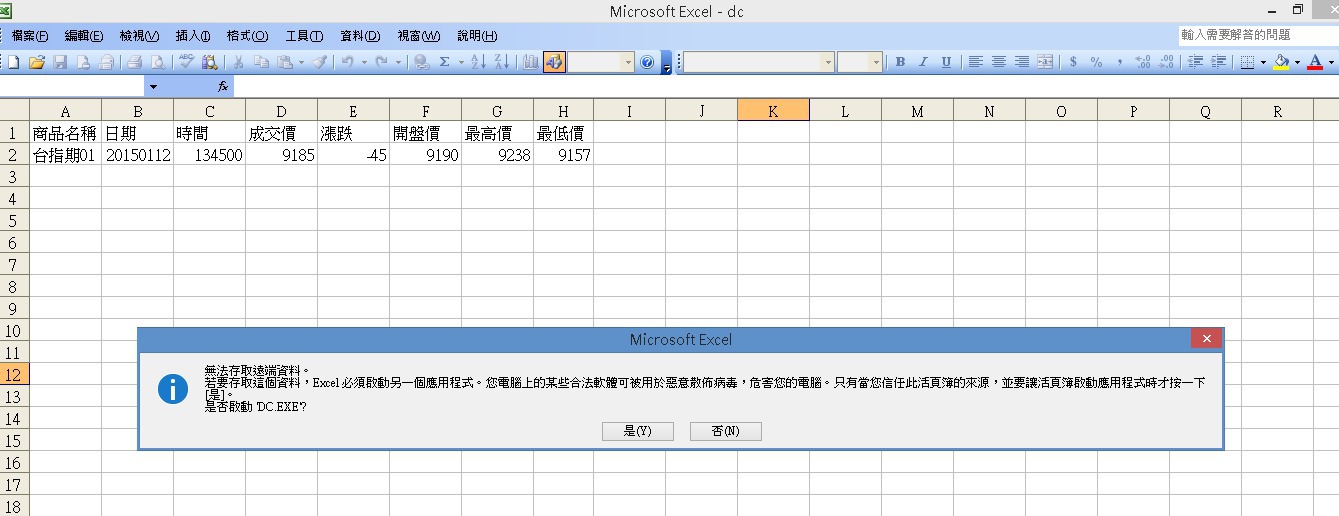Insert a hyperlink using the toolbar icon
1339x516 pixels.
coord(422,62)
